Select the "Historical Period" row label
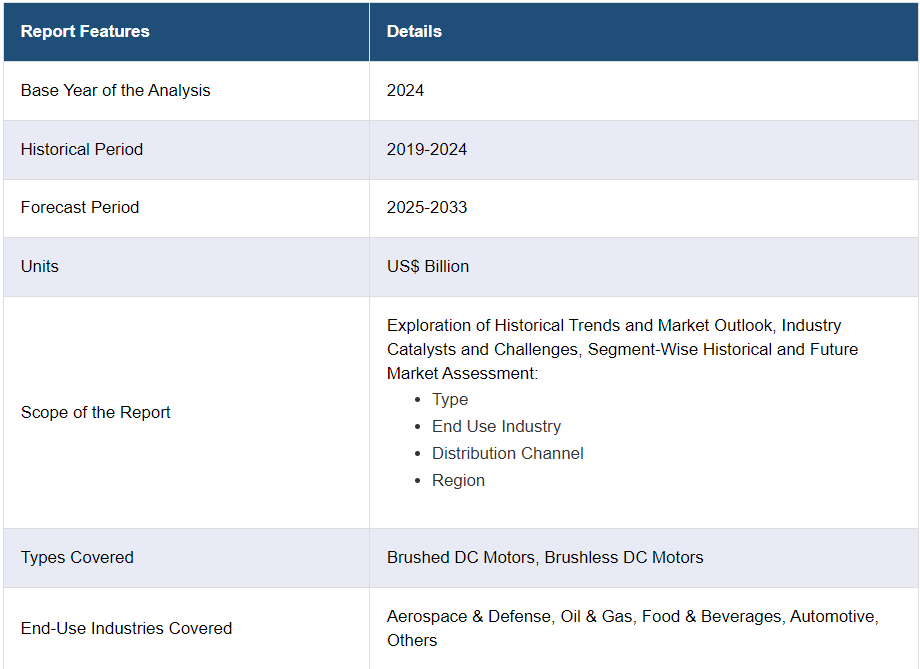This screenshot has width=920, height=669. point(82,149)
